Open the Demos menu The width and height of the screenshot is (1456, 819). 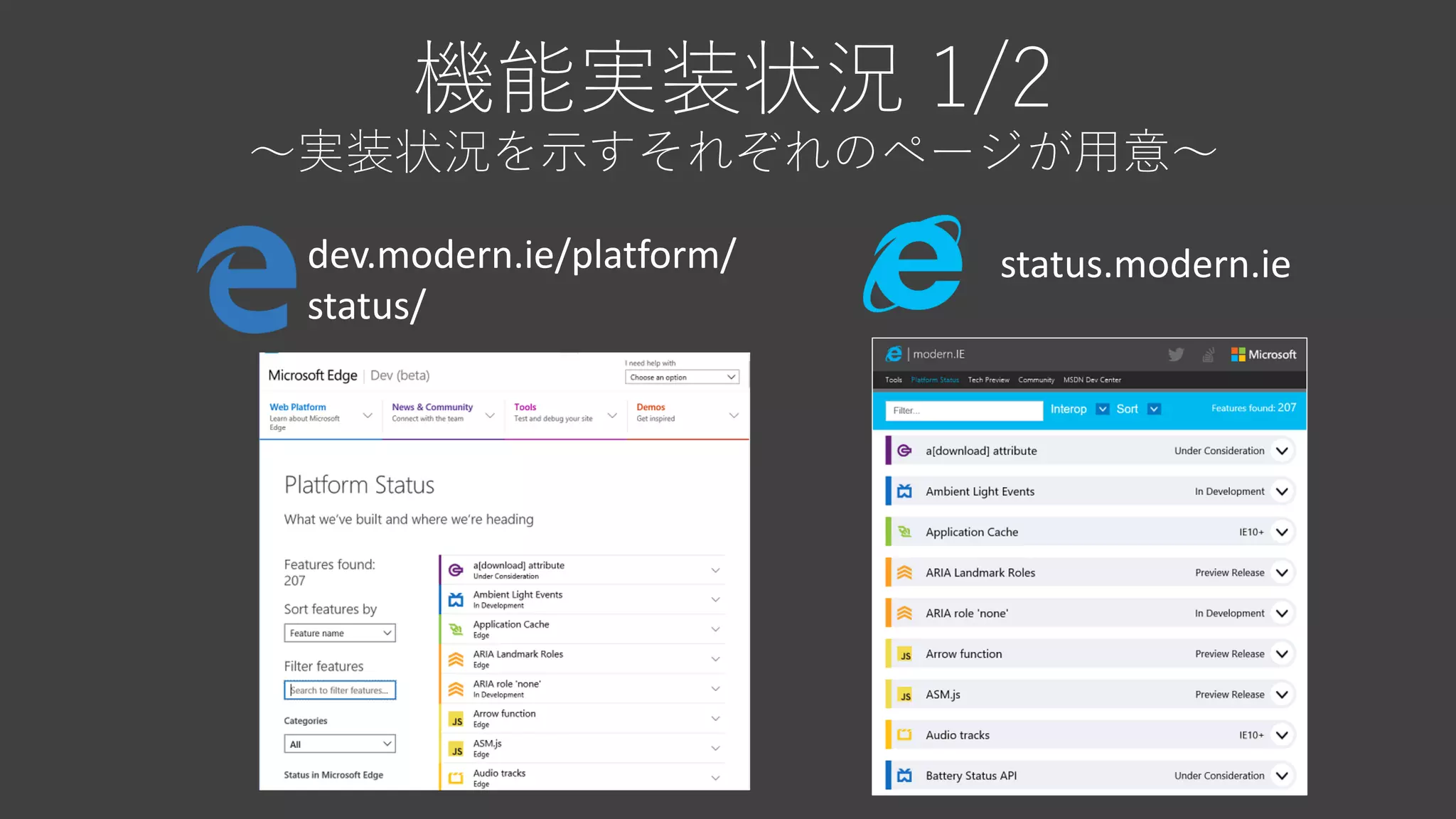[x=687, y=415]
